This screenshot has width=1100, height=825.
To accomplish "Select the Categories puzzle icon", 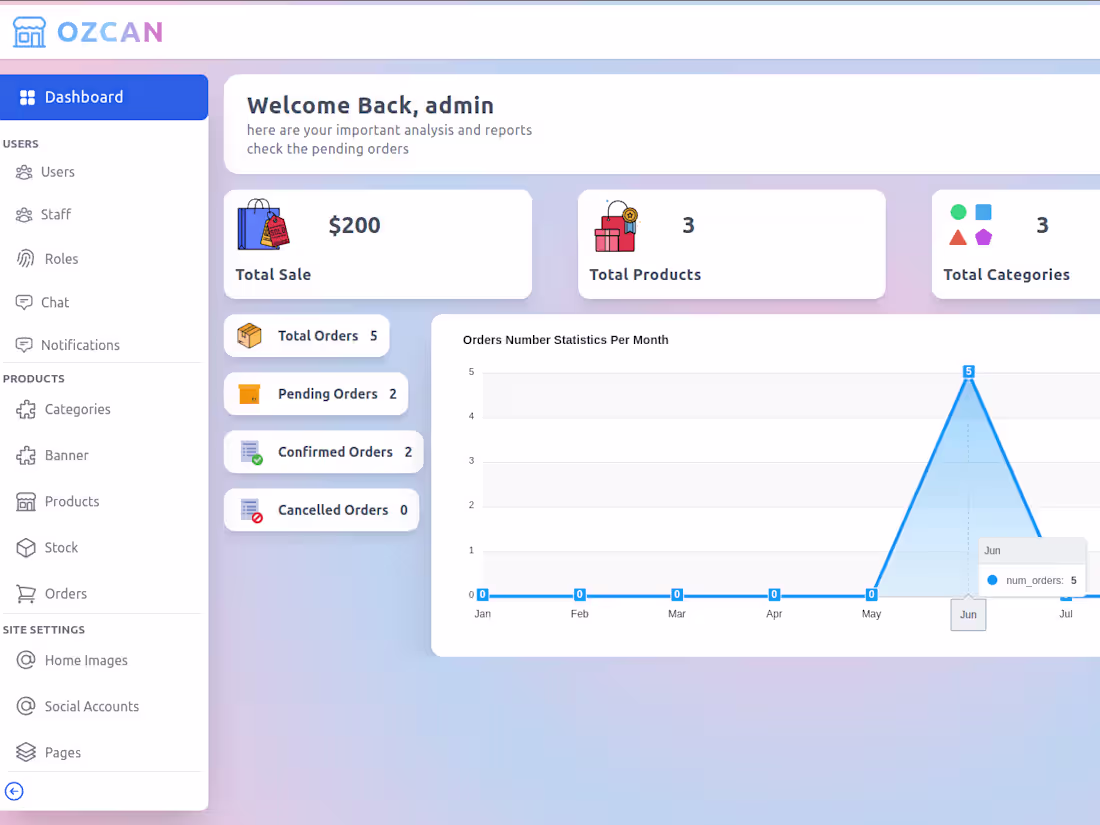I will coord(25,409).
